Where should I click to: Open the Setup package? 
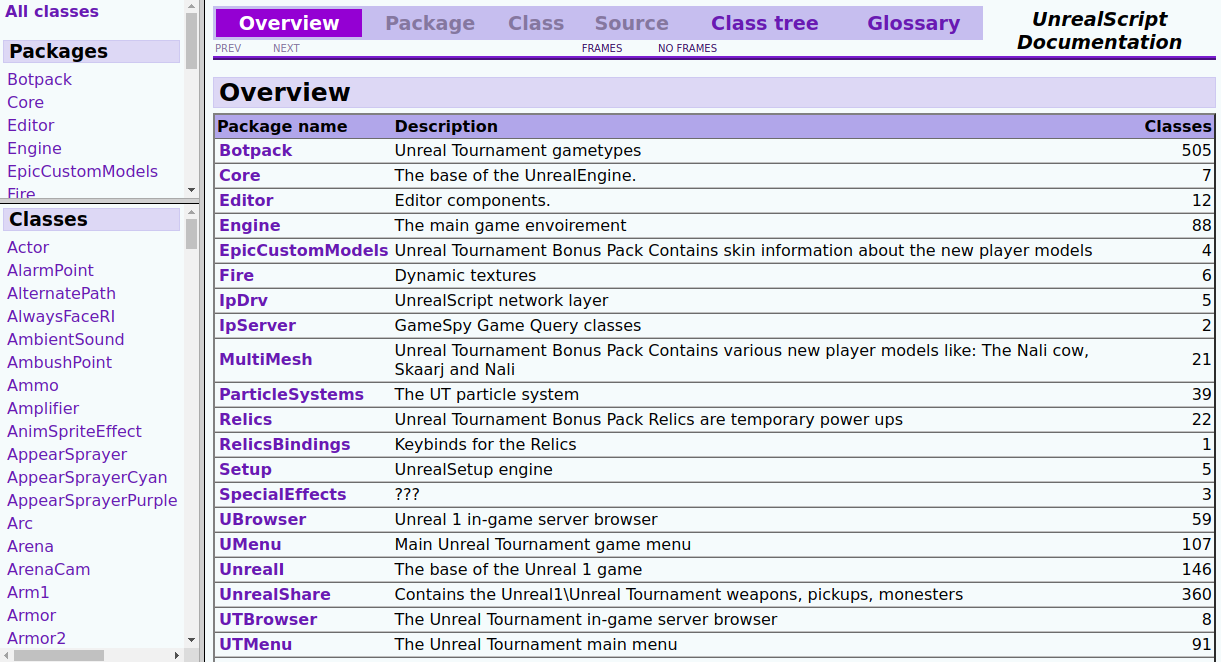(246, 470)
